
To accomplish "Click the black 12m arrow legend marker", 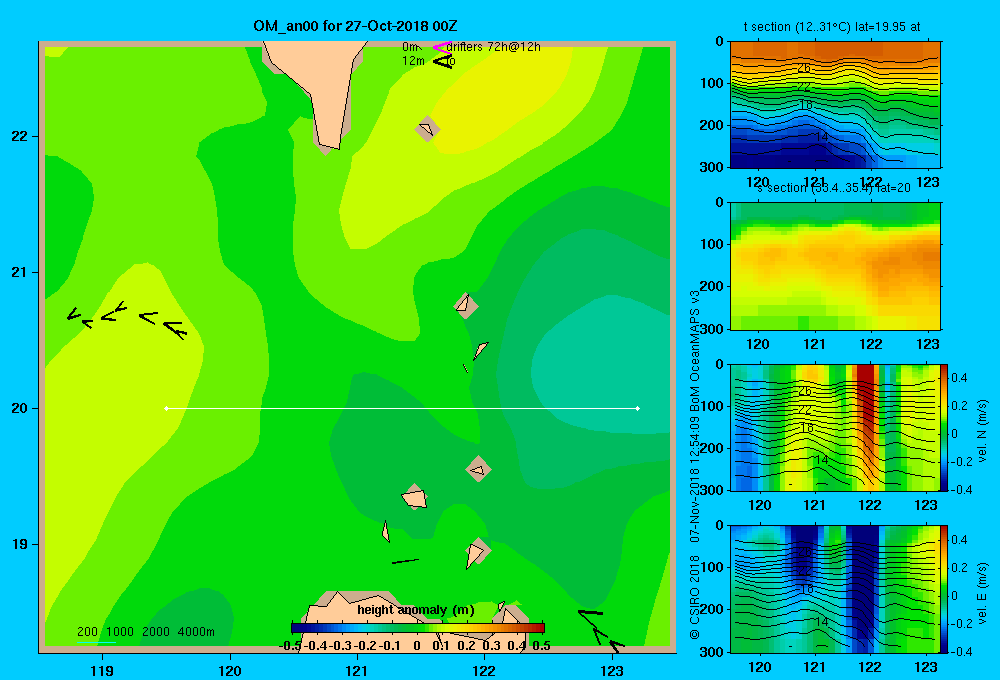I will [x=443, y=61].
